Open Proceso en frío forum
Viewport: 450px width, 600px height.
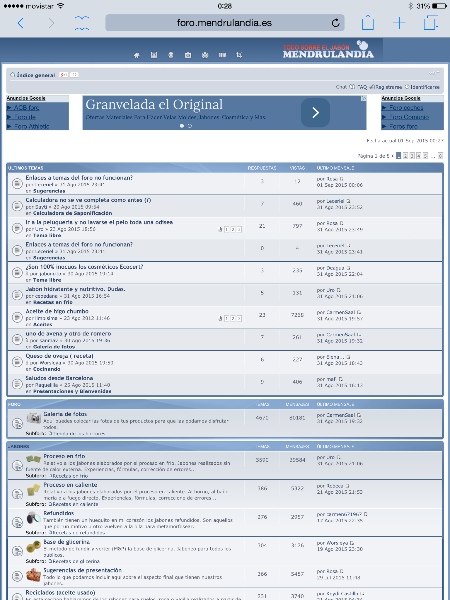coord(64,456)
